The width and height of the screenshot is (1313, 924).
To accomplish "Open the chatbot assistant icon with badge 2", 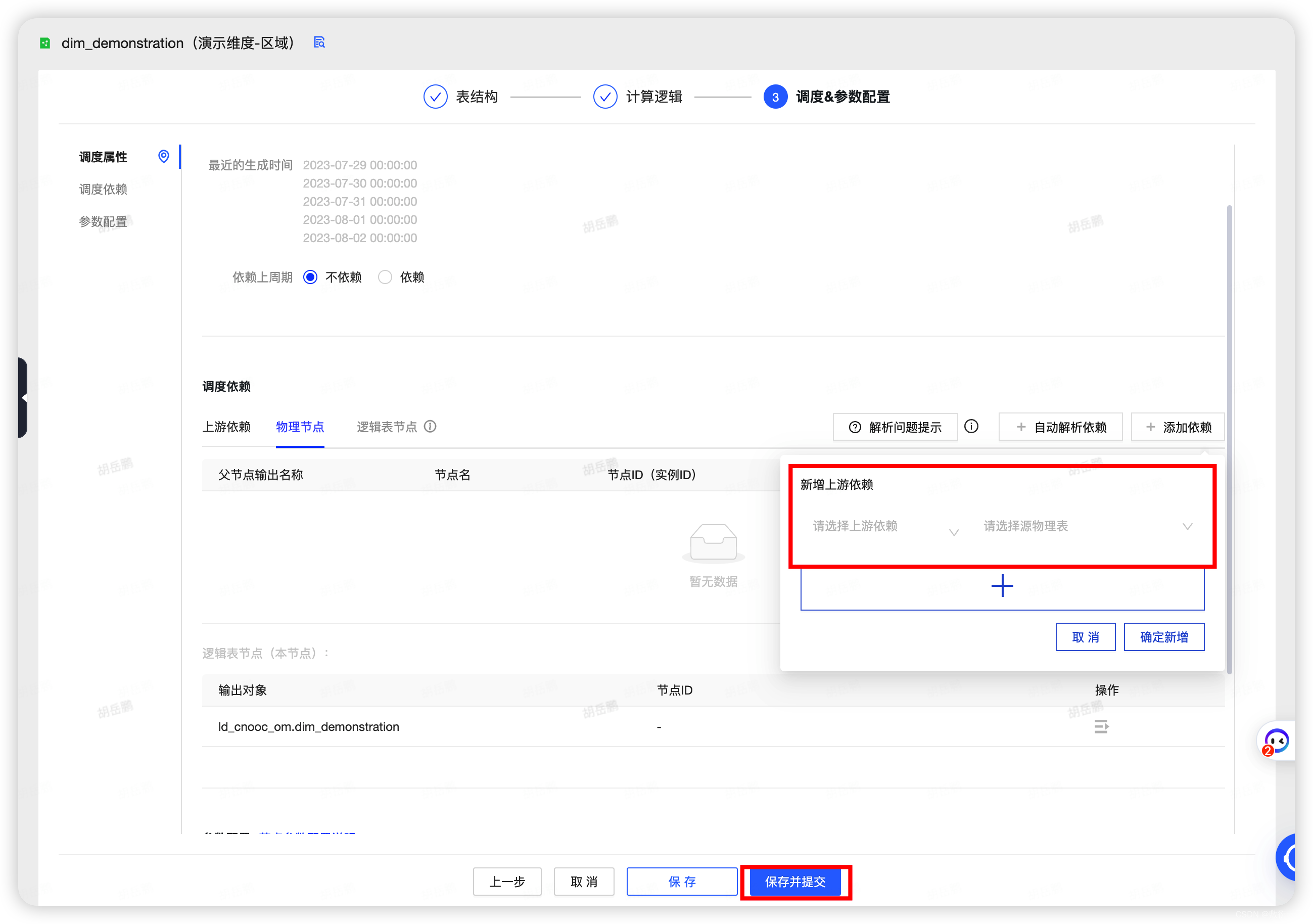I will (1277, 741).
